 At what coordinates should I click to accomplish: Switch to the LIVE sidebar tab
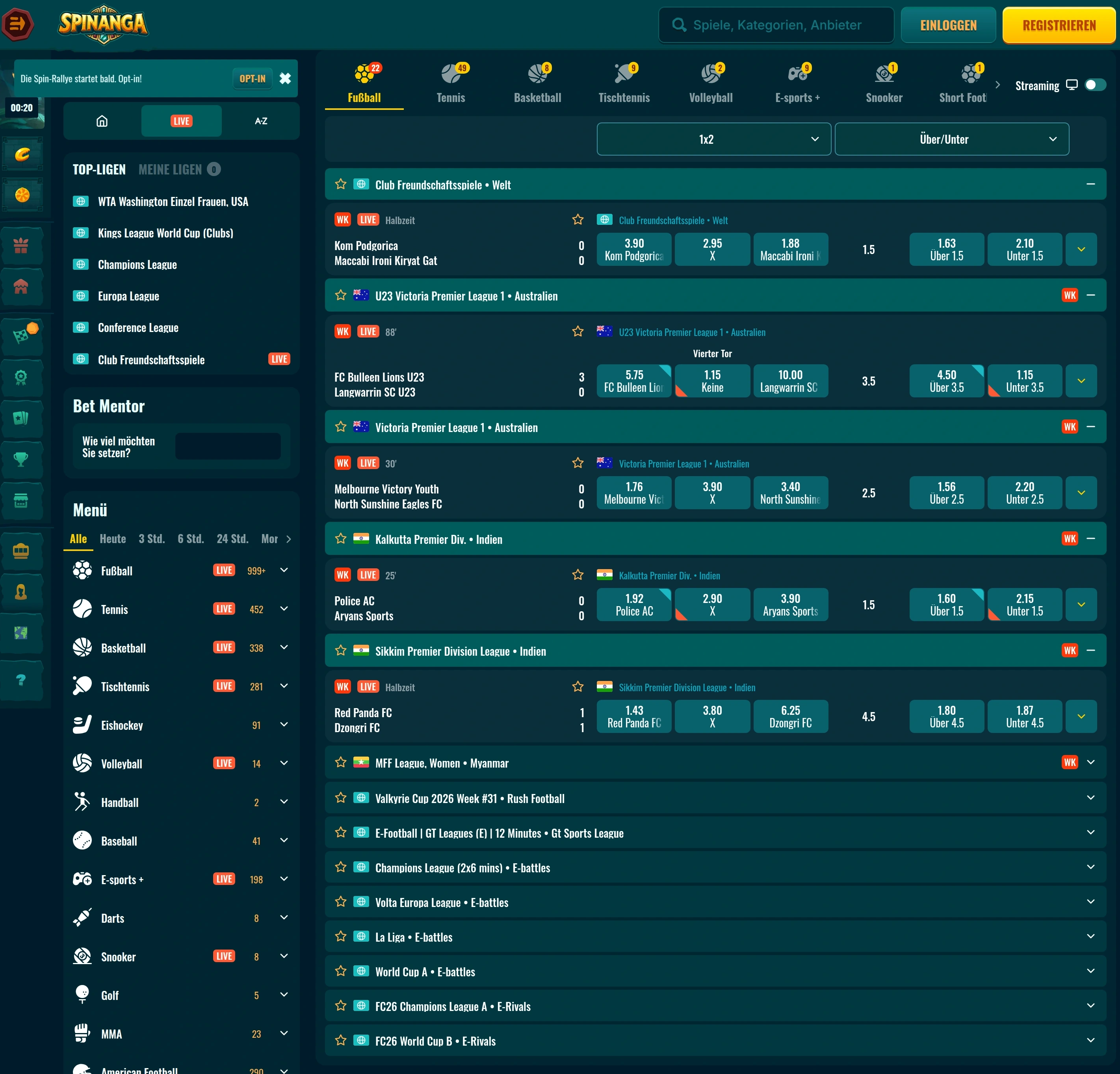181,121
